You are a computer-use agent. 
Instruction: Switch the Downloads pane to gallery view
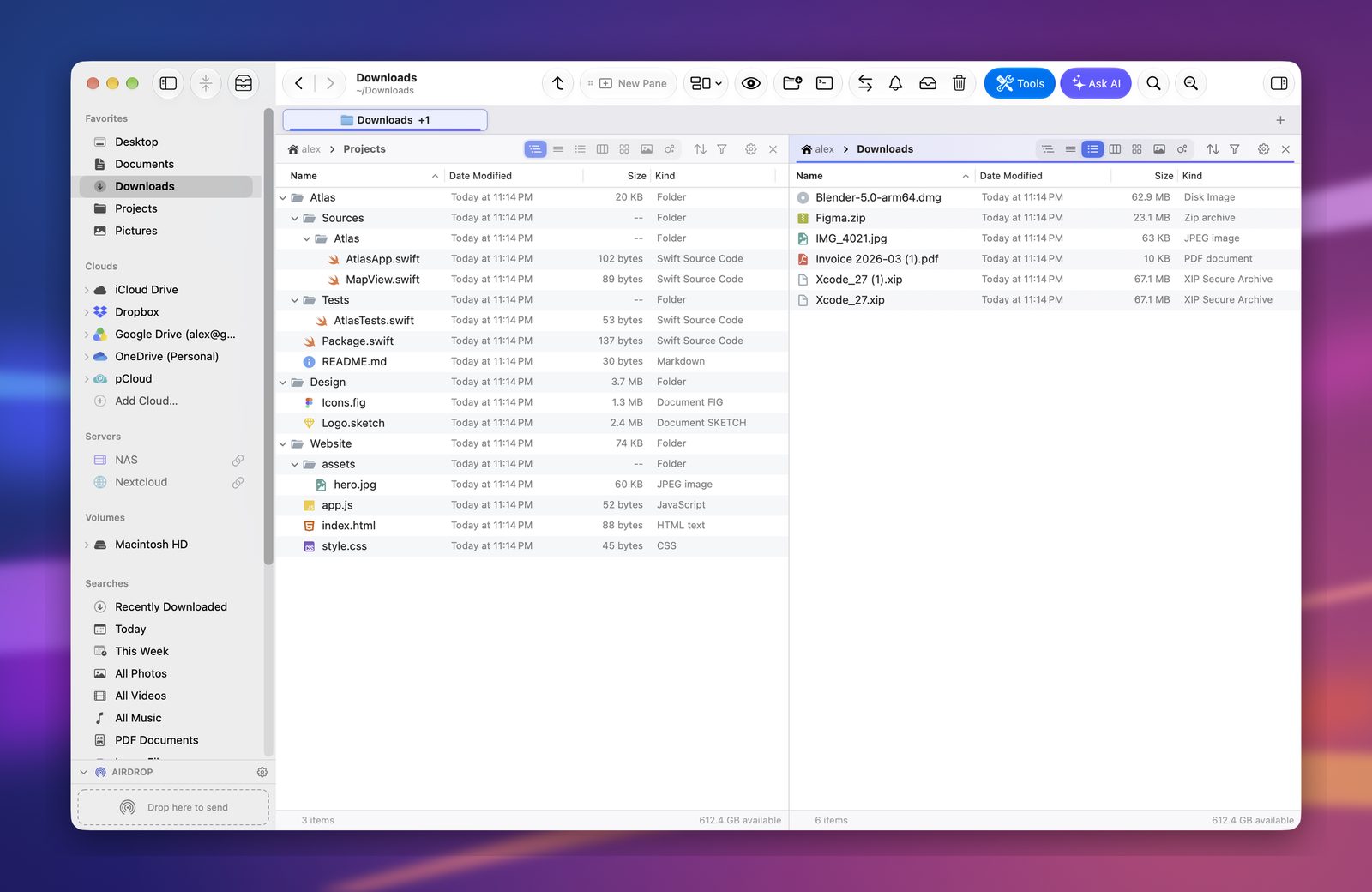(x=1159, y=149)
